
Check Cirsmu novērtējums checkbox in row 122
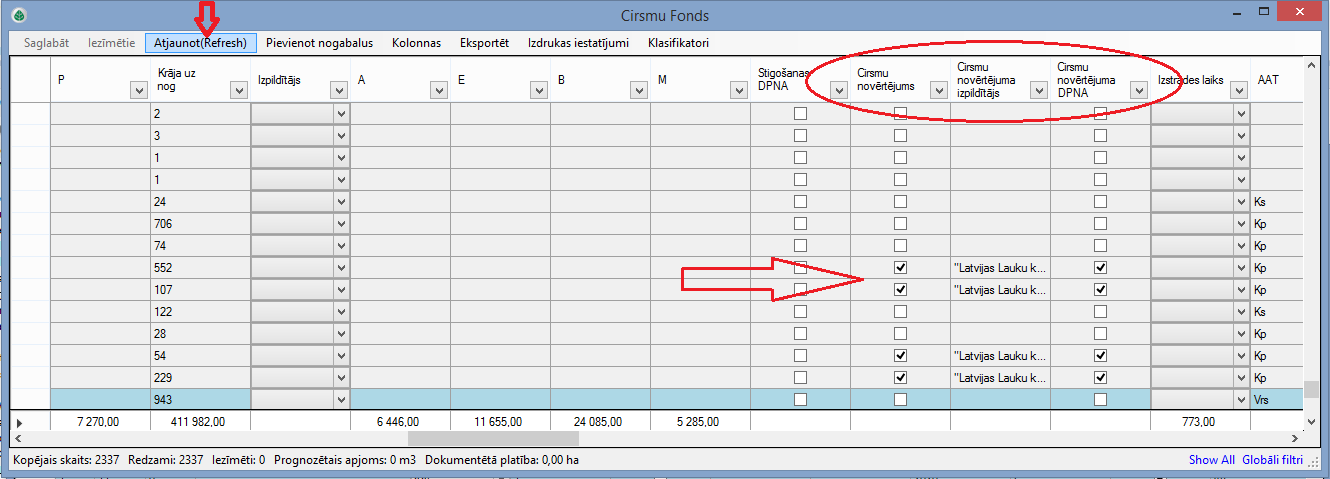[x=900, y=312]
